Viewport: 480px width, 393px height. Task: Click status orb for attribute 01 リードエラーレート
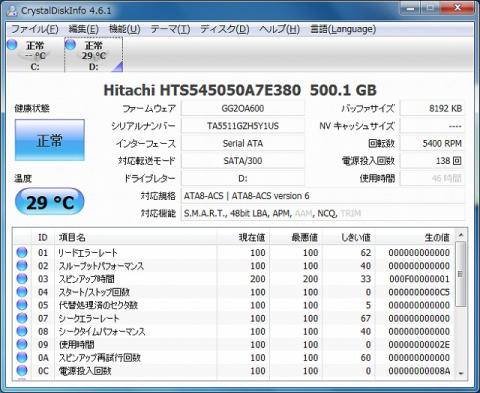click(22, 252)
